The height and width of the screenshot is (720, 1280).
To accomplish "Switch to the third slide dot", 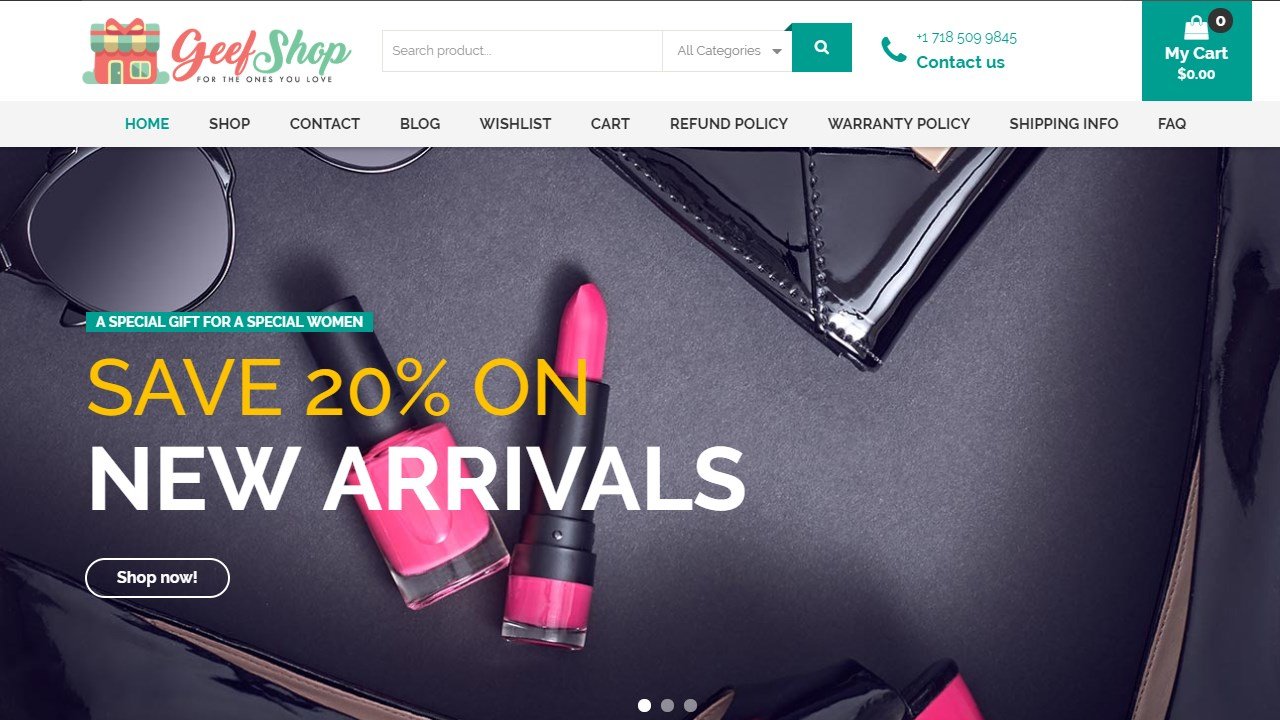I will coord(690,705).
